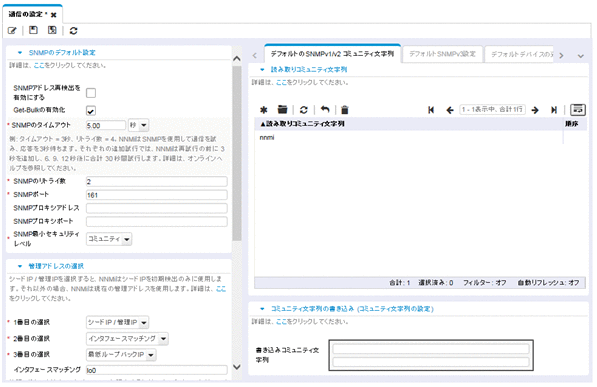Image resolution: width=597 pixels, height=387 pixels.
Task: Close the 通信の設定 tab
Action: (54, 15)
